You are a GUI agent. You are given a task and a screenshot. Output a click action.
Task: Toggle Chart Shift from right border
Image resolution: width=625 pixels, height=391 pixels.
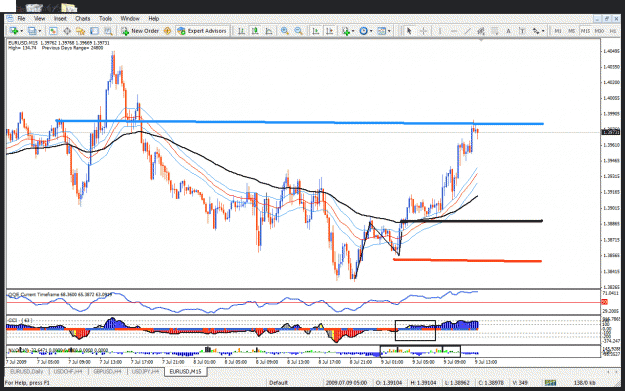330,31
